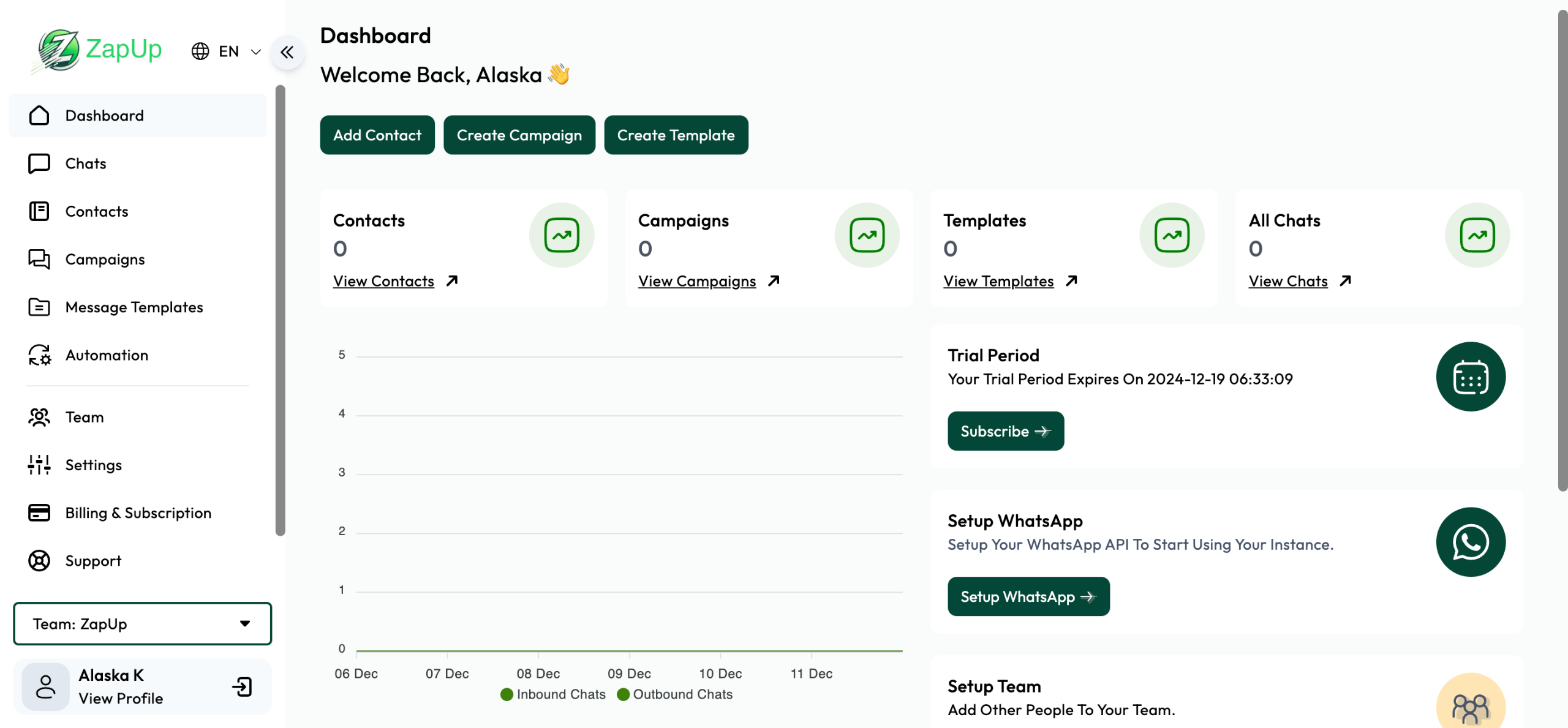
Task: Expand the Team: ZapUp selector
Action: pos(142,623)
